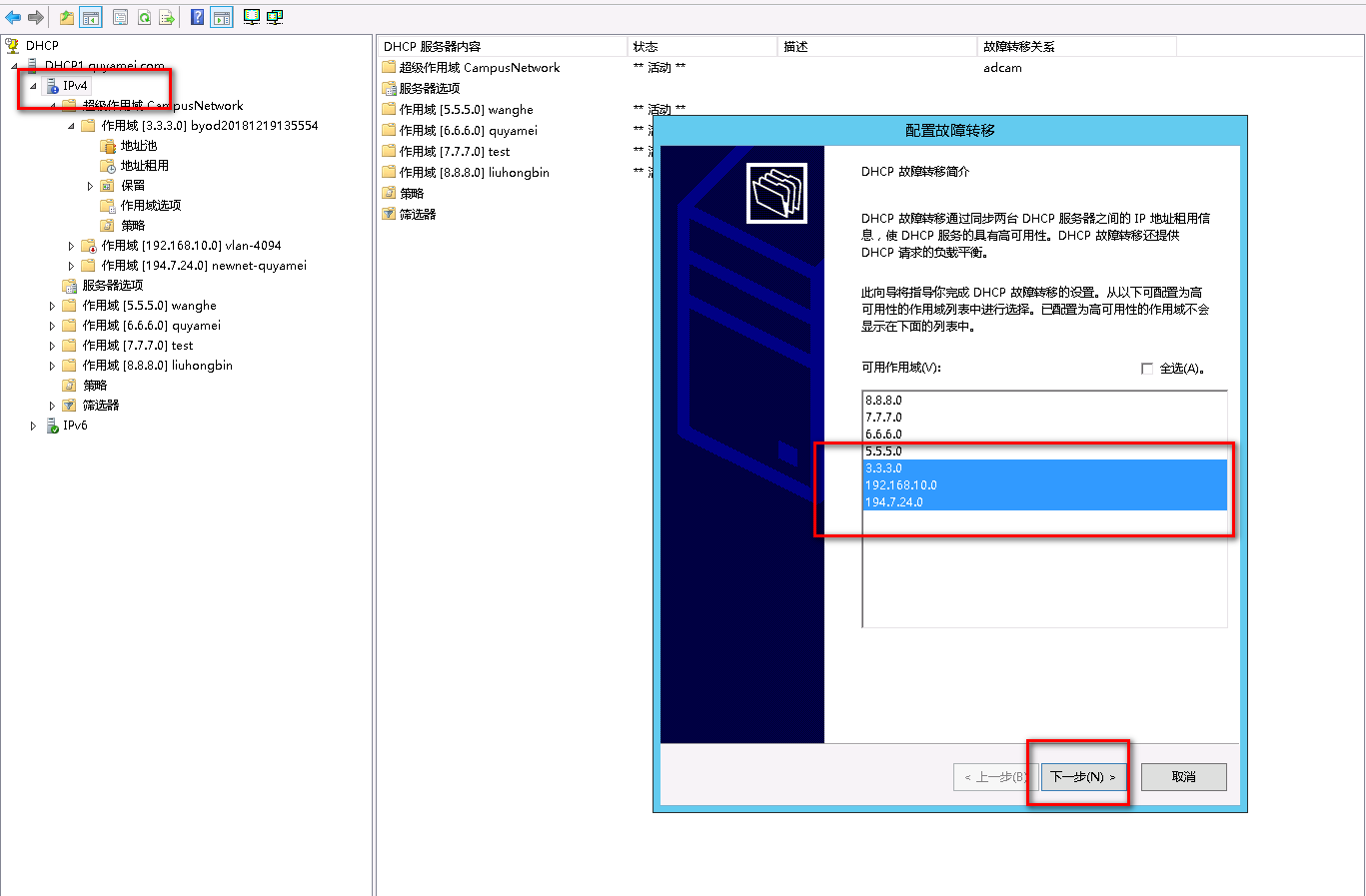This screenshot has height=896, width=1366.
Task: Expand the 筛选器 filters node in tree
Action: (x=52, y=406)
